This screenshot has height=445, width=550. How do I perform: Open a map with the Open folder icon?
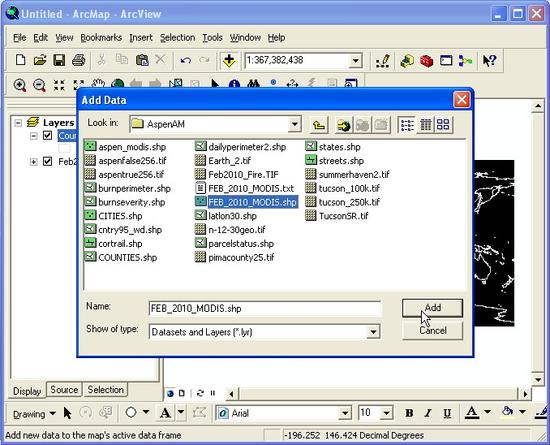pyautogui.click(x=40, y=60)
